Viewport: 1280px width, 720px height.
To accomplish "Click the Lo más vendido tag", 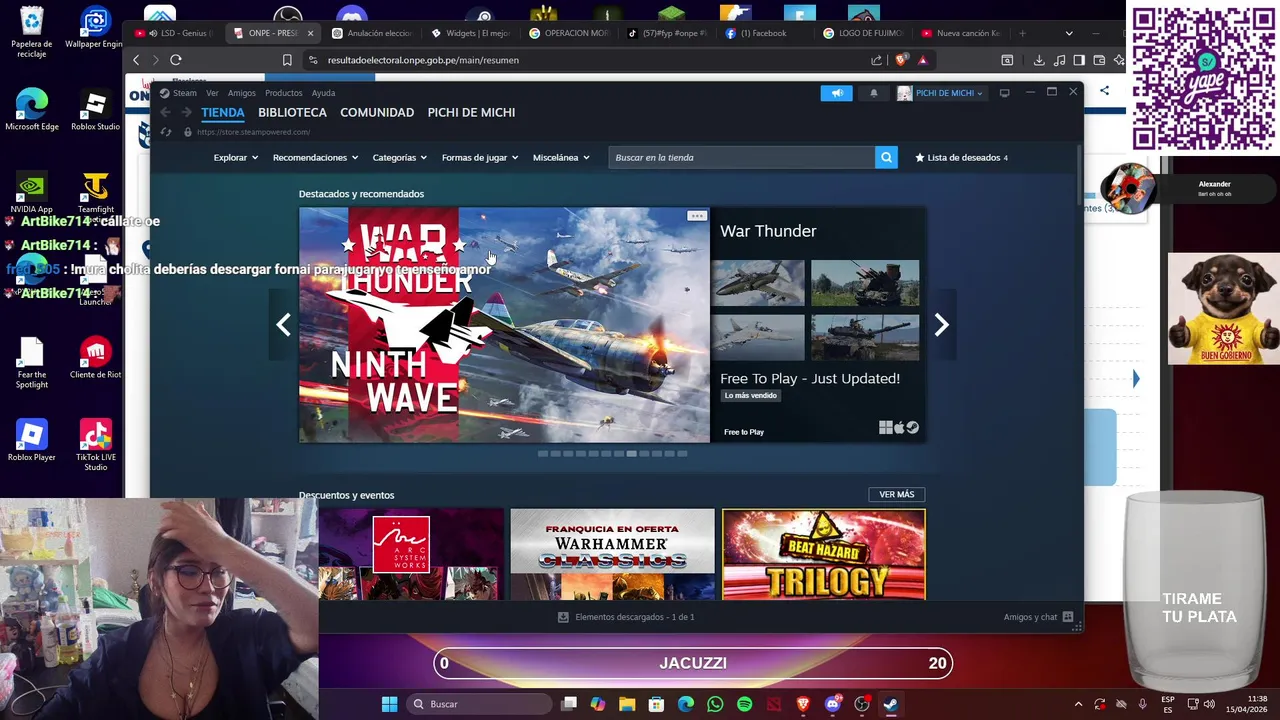I will point(751,395).
